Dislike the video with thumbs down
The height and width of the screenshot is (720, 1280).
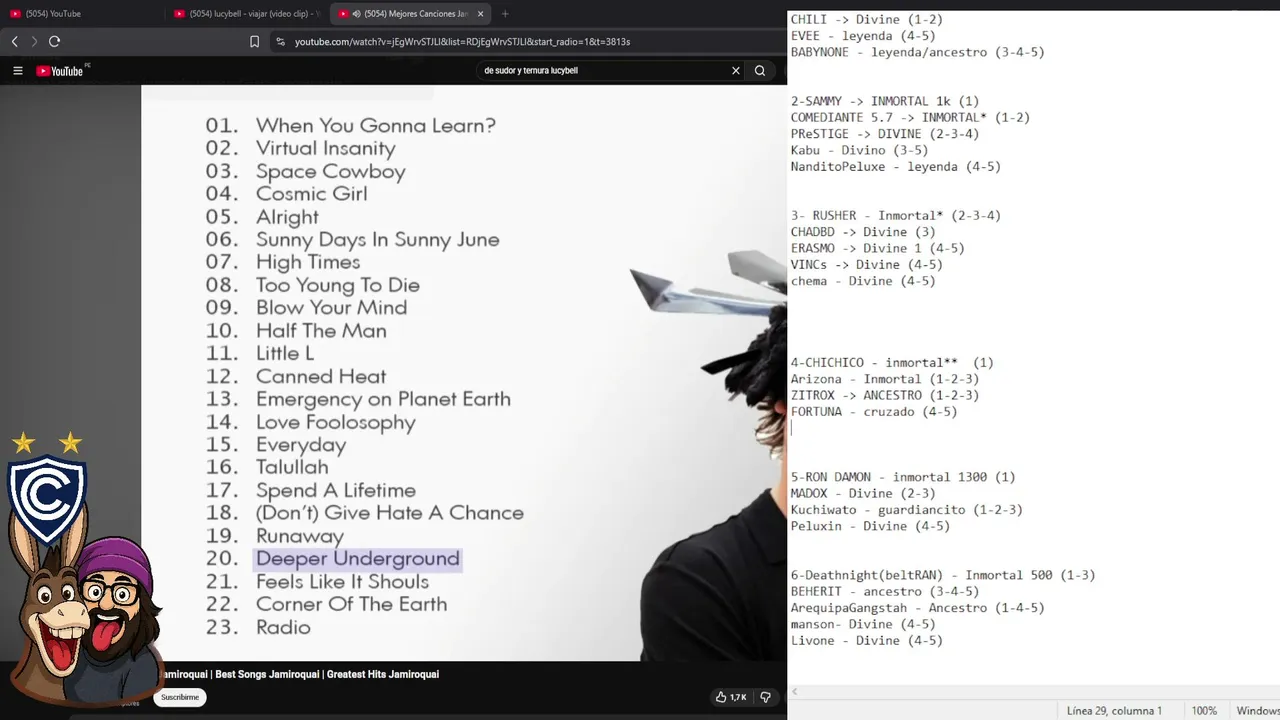pos(766,697)
